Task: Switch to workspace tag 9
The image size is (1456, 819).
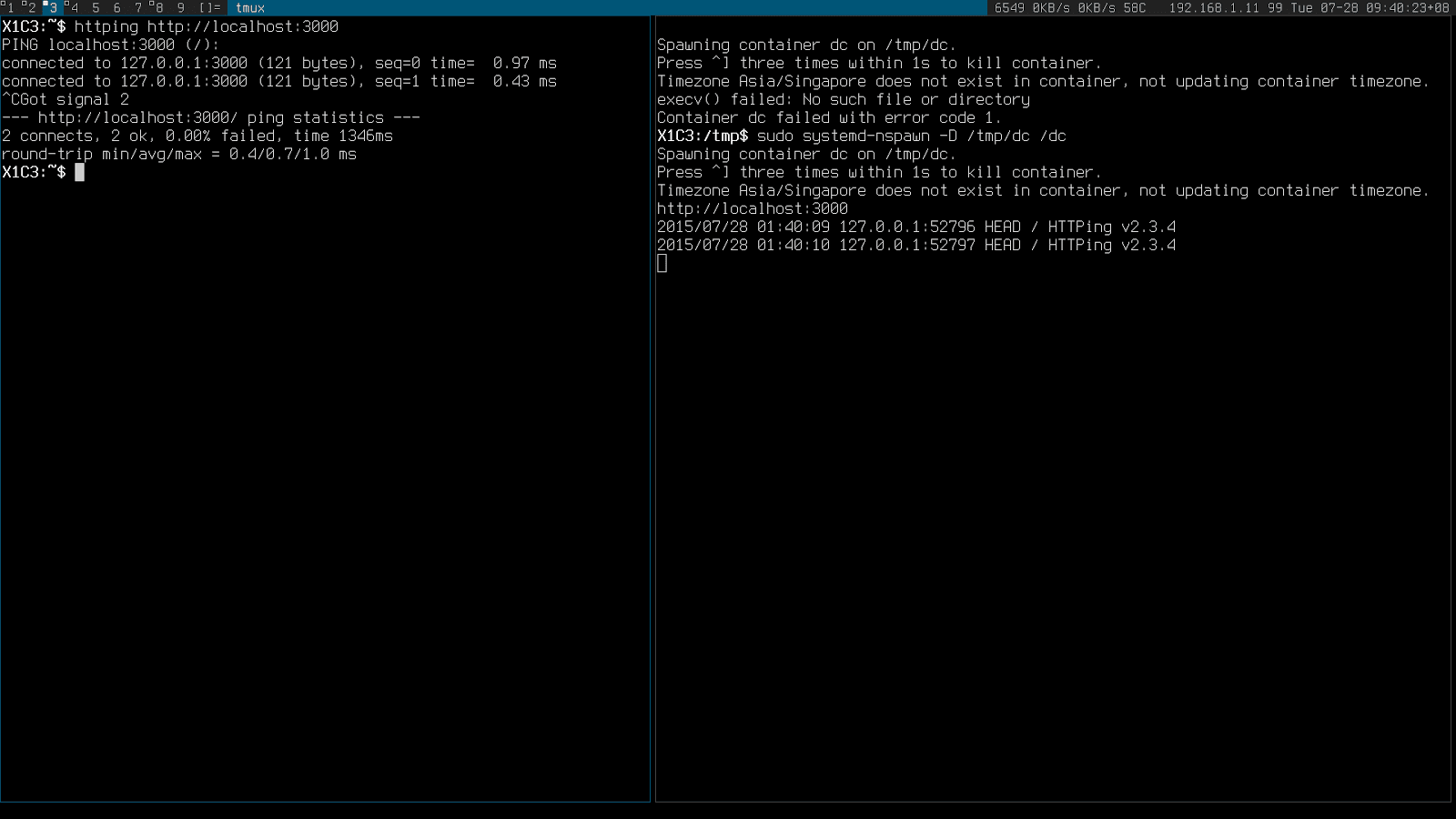Action: 180,7
